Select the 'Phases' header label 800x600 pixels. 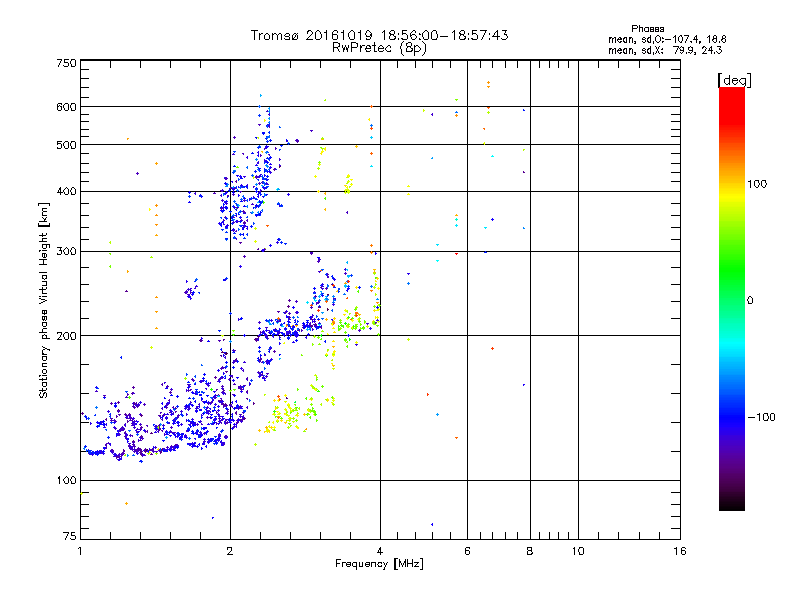click(x=647, y=29)
